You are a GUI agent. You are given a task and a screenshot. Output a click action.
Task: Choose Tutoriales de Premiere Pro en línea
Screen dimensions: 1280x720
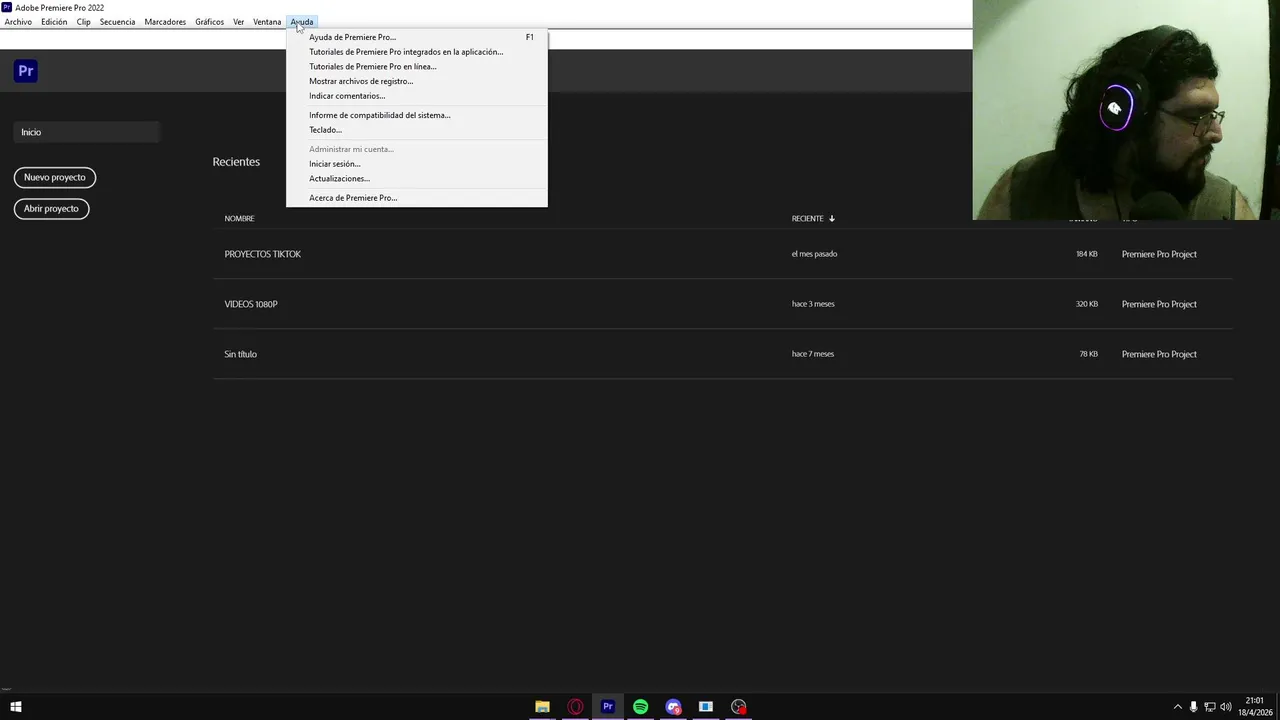click(x=417, y=67)
